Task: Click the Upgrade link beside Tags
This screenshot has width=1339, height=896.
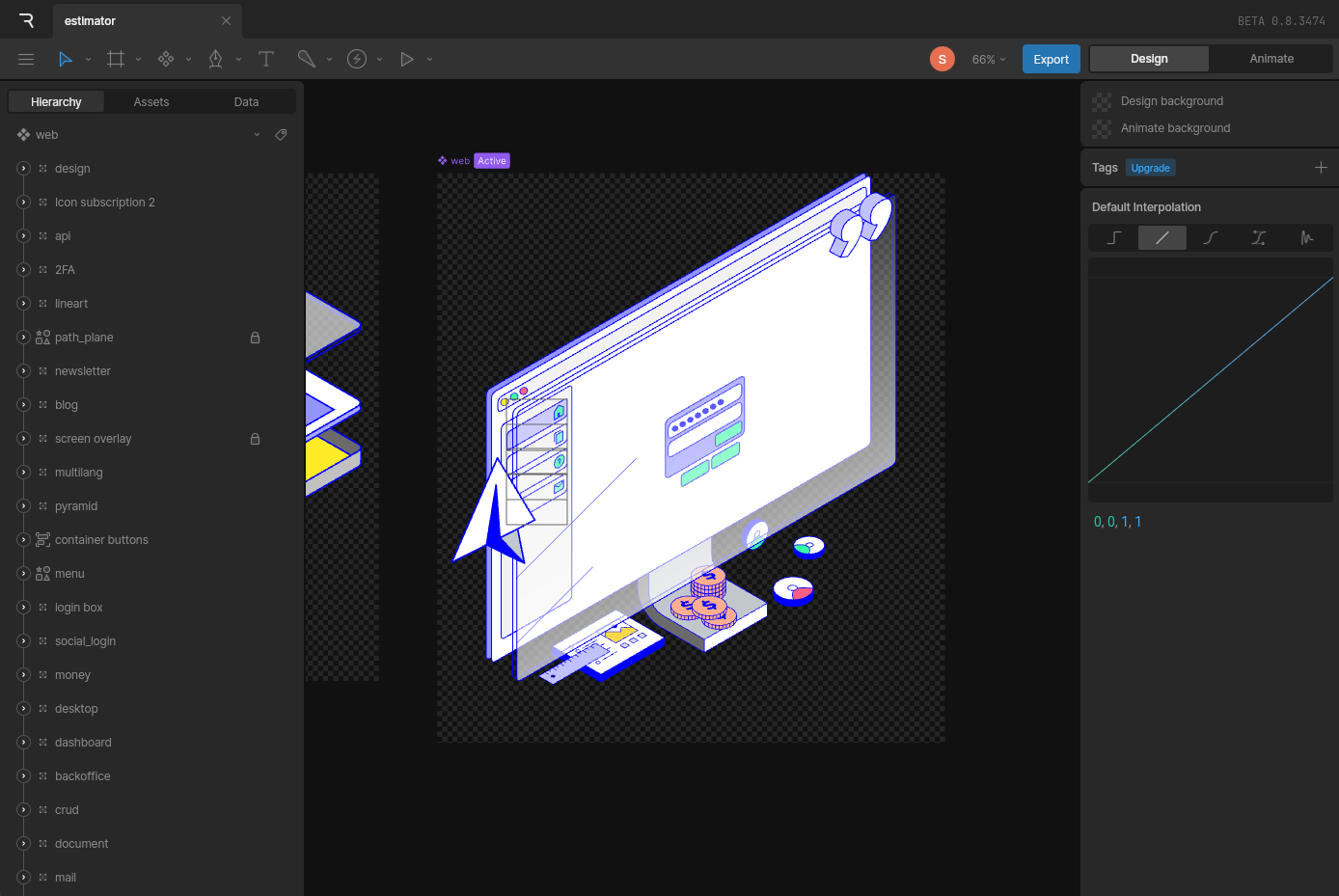Action: coord(1150,168)
